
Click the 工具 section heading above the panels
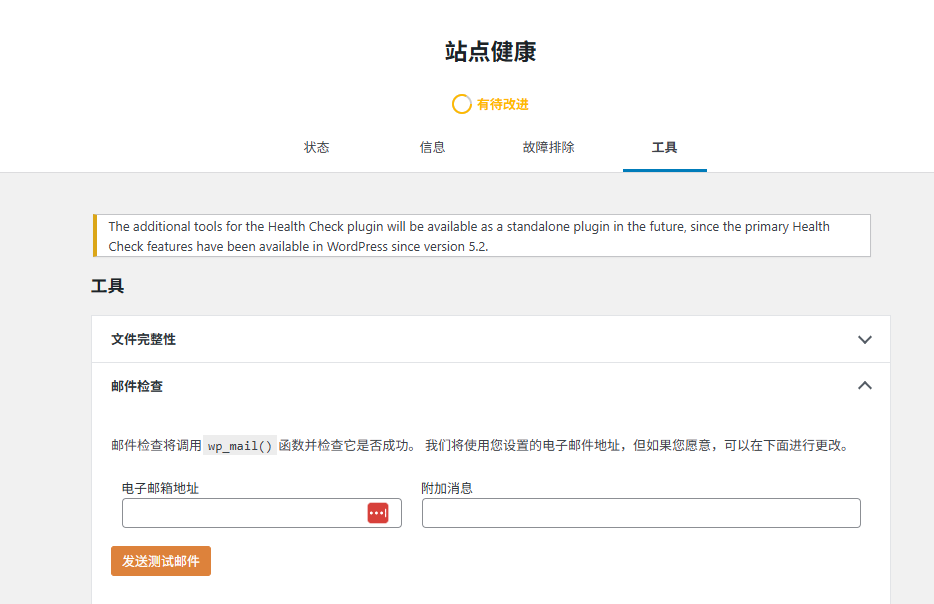click(108, 286)
